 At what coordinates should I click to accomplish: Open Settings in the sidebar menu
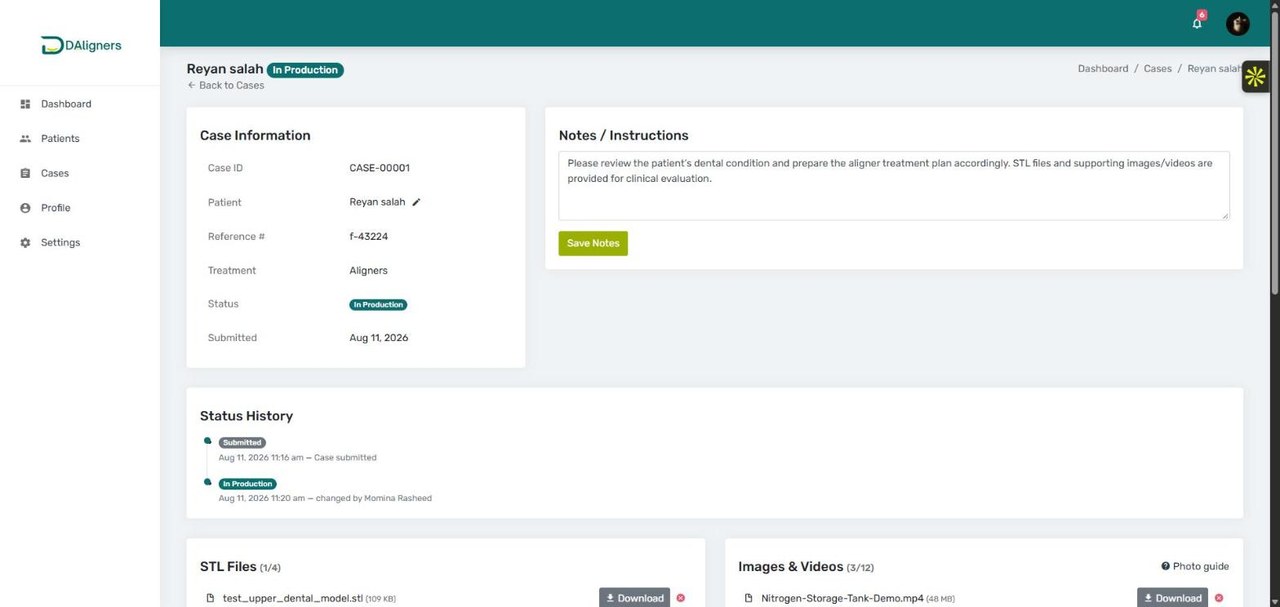(x=60, y=243)
